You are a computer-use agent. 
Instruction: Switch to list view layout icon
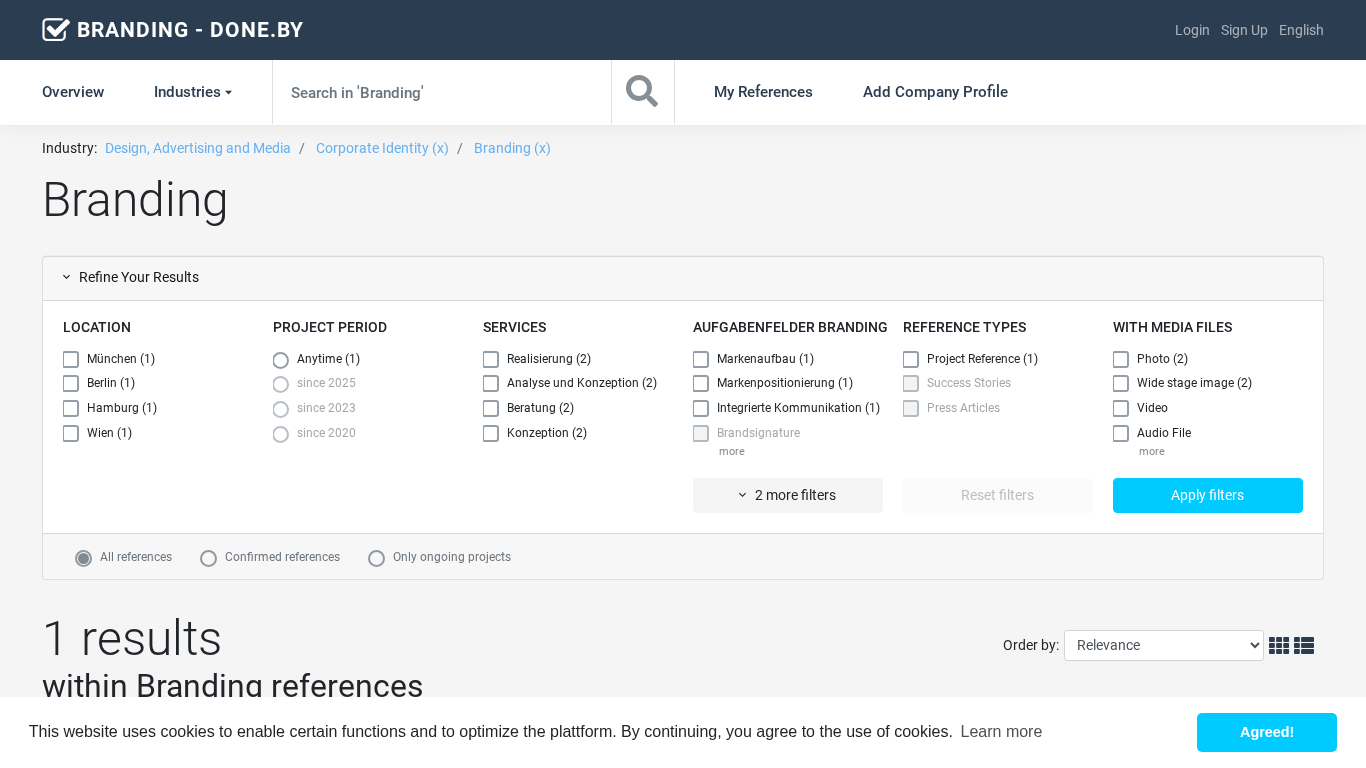tap(1303, 646)
